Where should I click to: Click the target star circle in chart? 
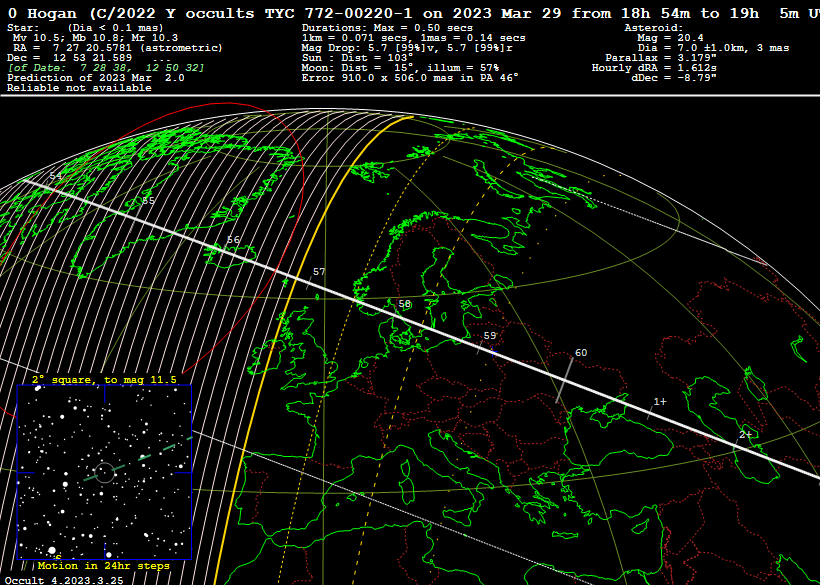105,473
